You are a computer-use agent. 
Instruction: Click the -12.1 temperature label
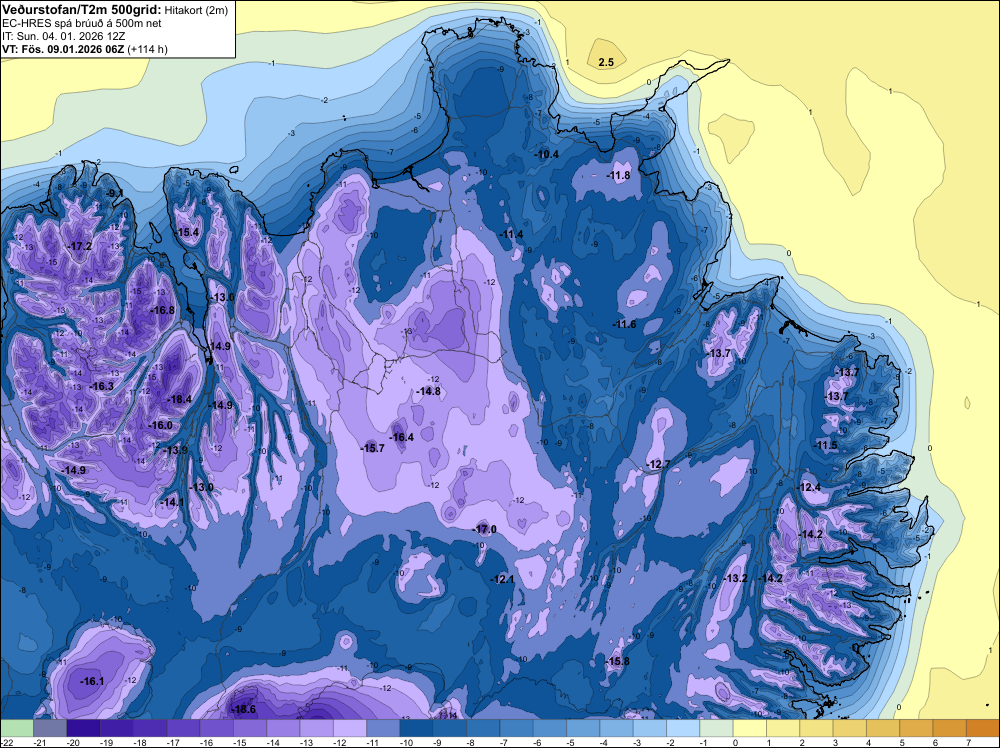click(502, 579)
